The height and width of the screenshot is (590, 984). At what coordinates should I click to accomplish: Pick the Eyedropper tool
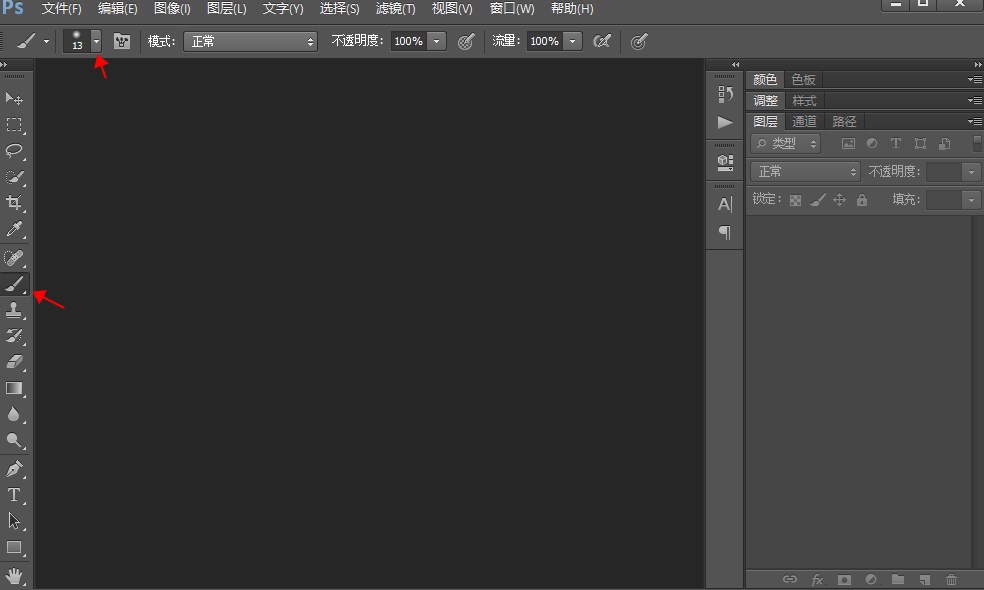pos(14,230)
